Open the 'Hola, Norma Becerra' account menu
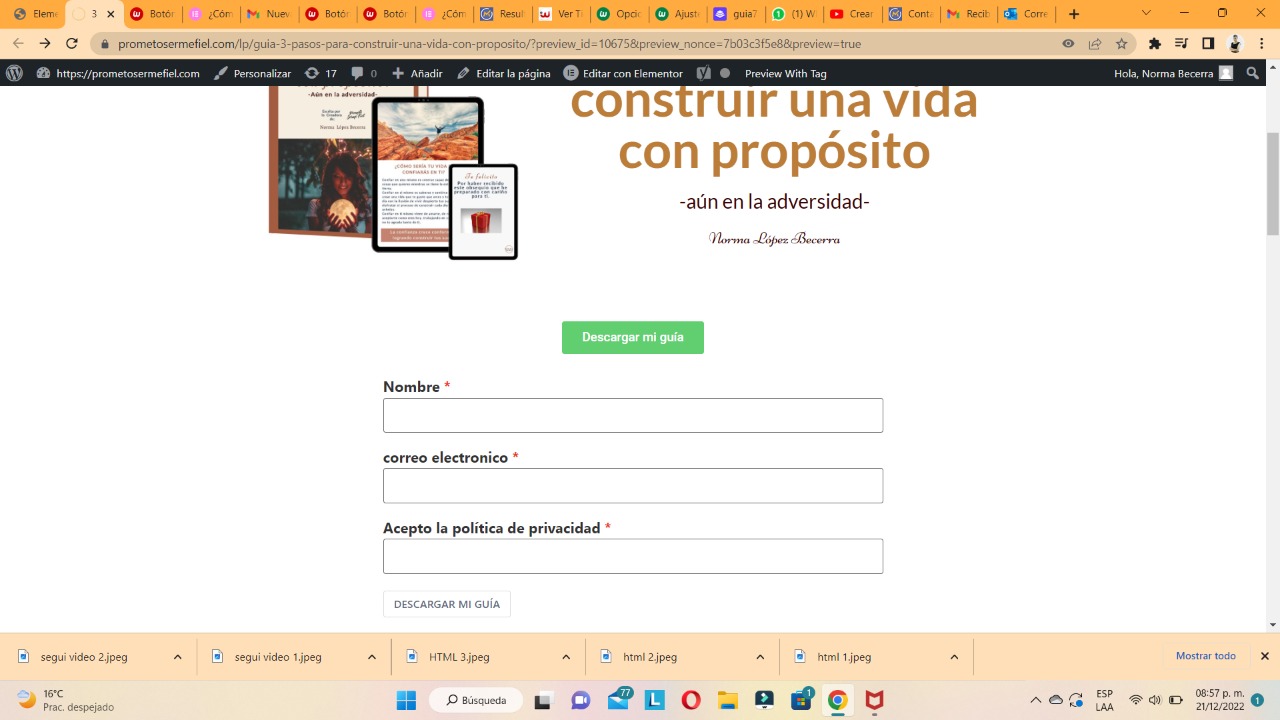 [1173, 73]
